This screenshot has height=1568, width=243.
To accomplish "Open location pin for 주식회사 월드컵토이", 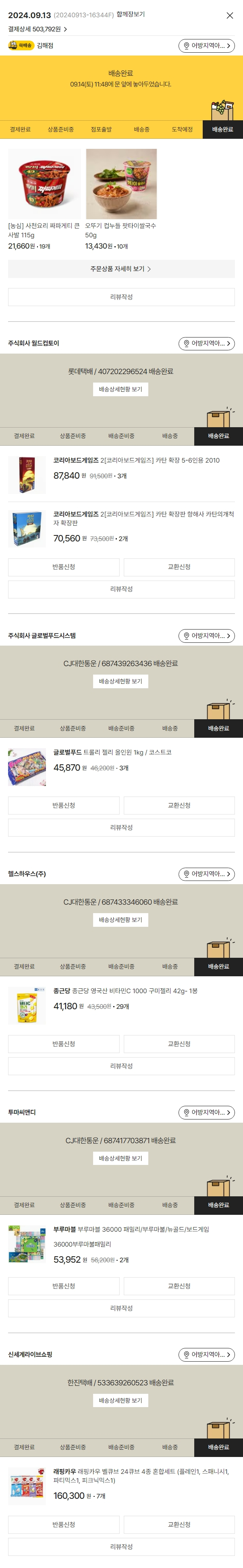I will click(206, 343).
